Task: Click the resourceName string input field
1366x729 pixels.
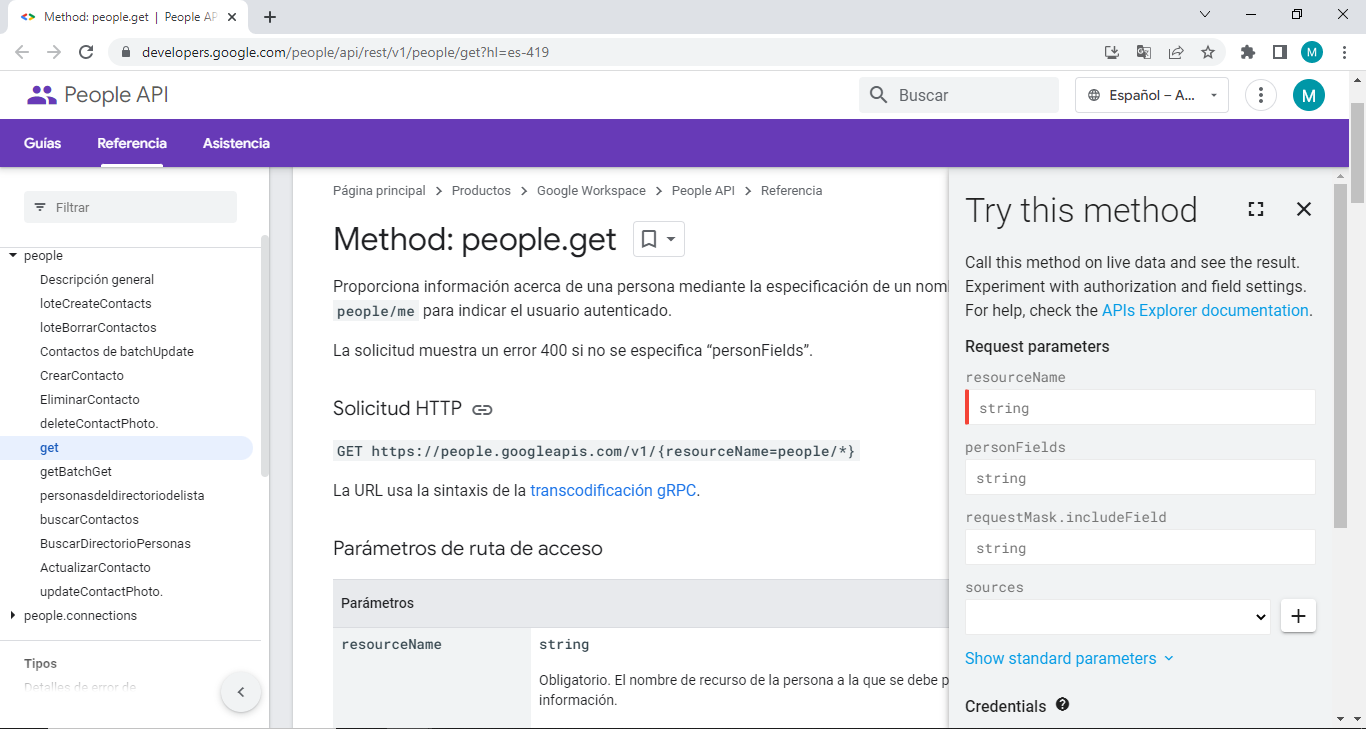Action: point(1140,408)
